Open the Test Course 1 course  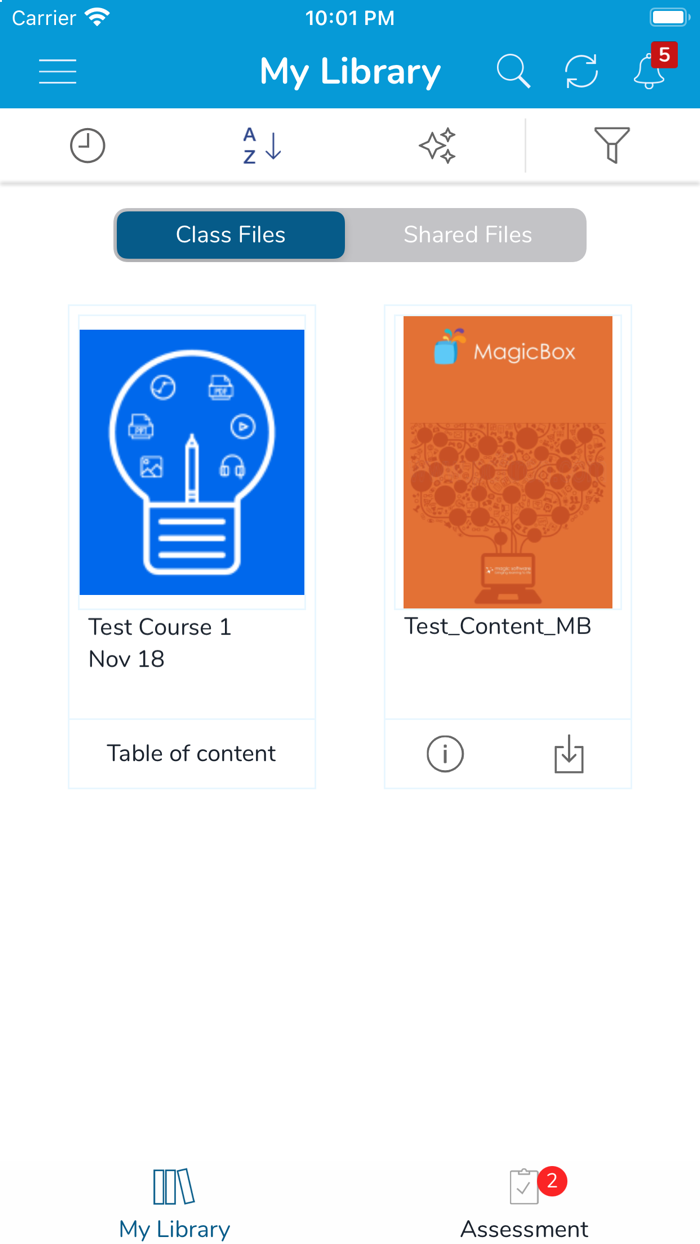coord(191,462)
